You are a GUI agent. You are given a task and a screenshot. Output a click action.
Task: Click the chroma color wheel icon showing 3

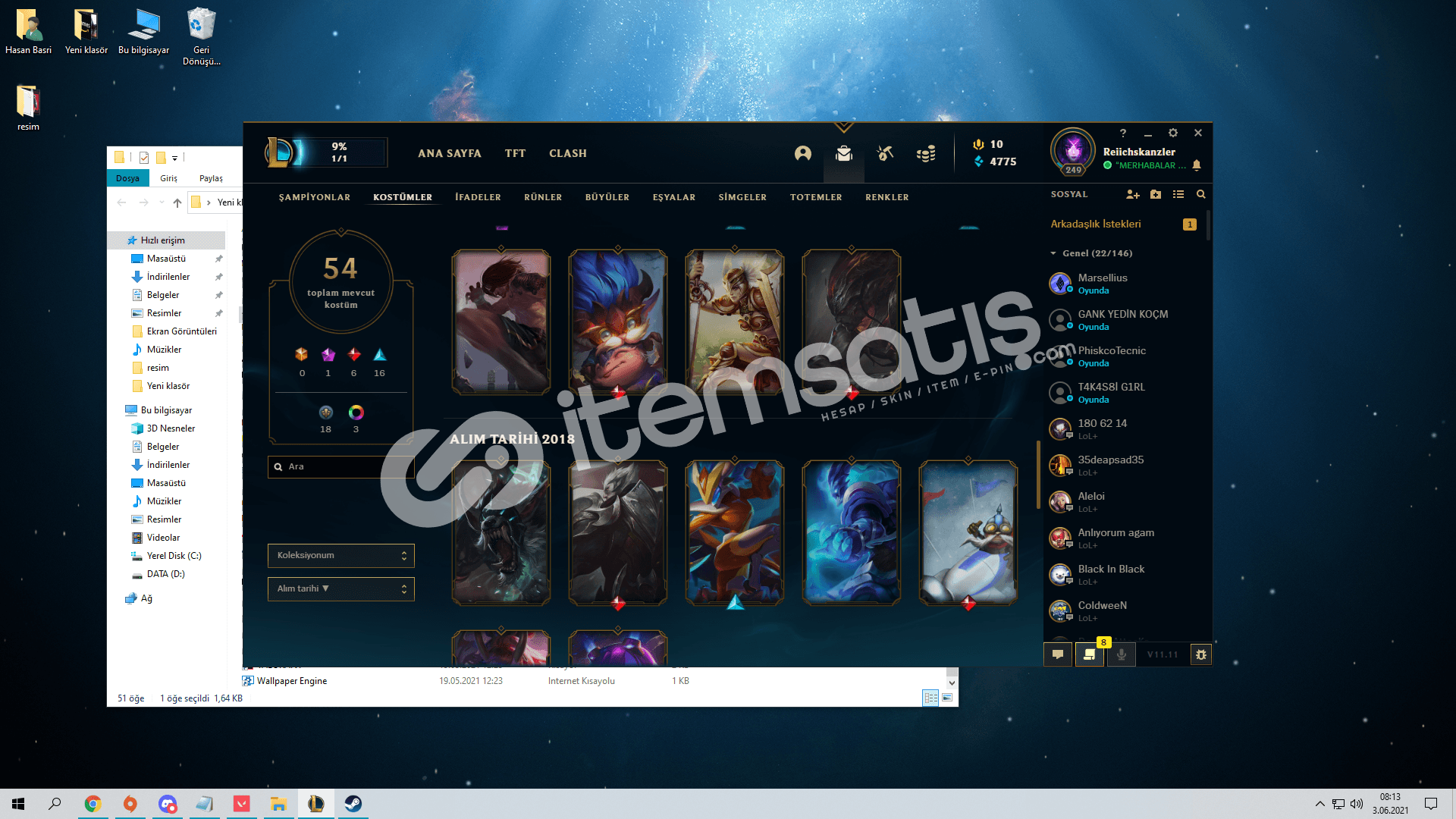[356, 413]
